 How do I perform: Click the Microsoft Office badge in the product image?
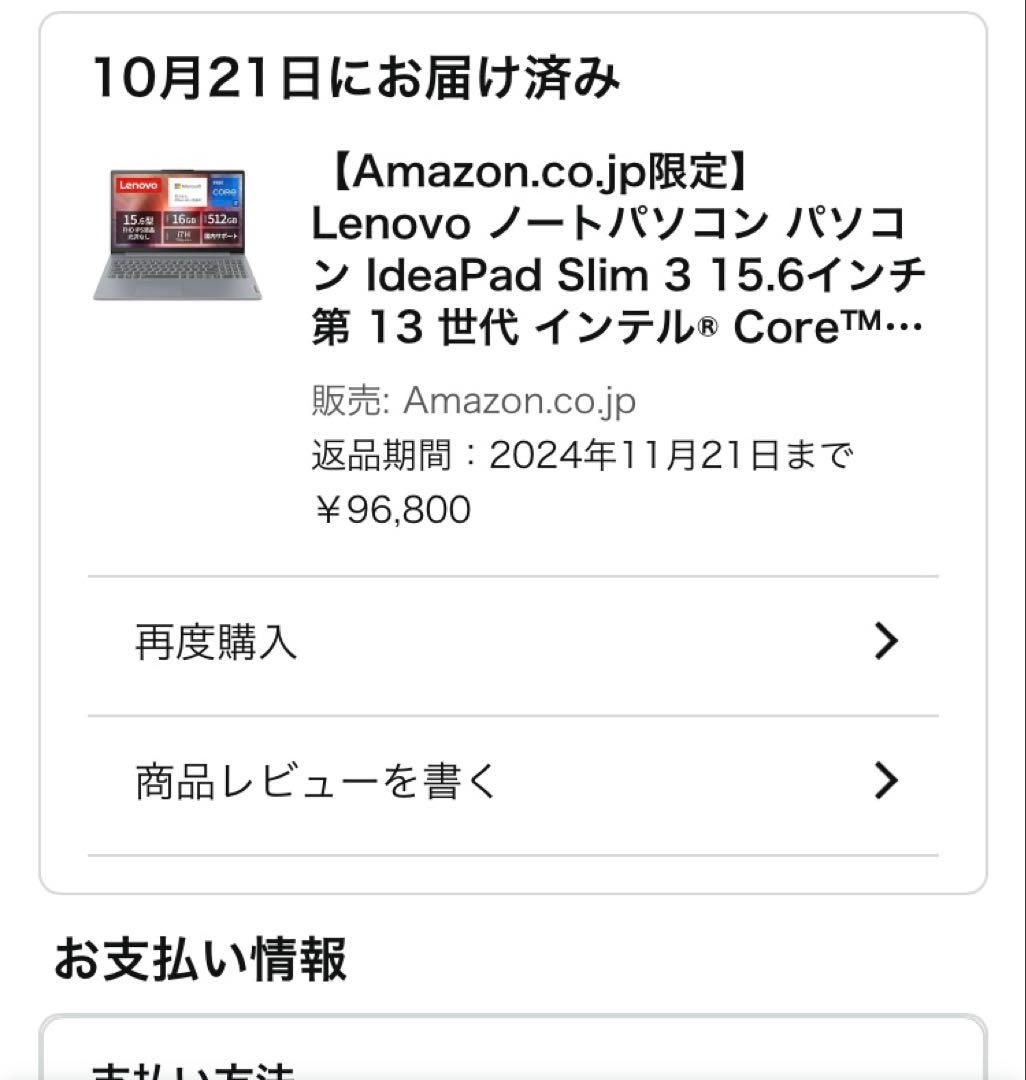(x=189, y=192)
